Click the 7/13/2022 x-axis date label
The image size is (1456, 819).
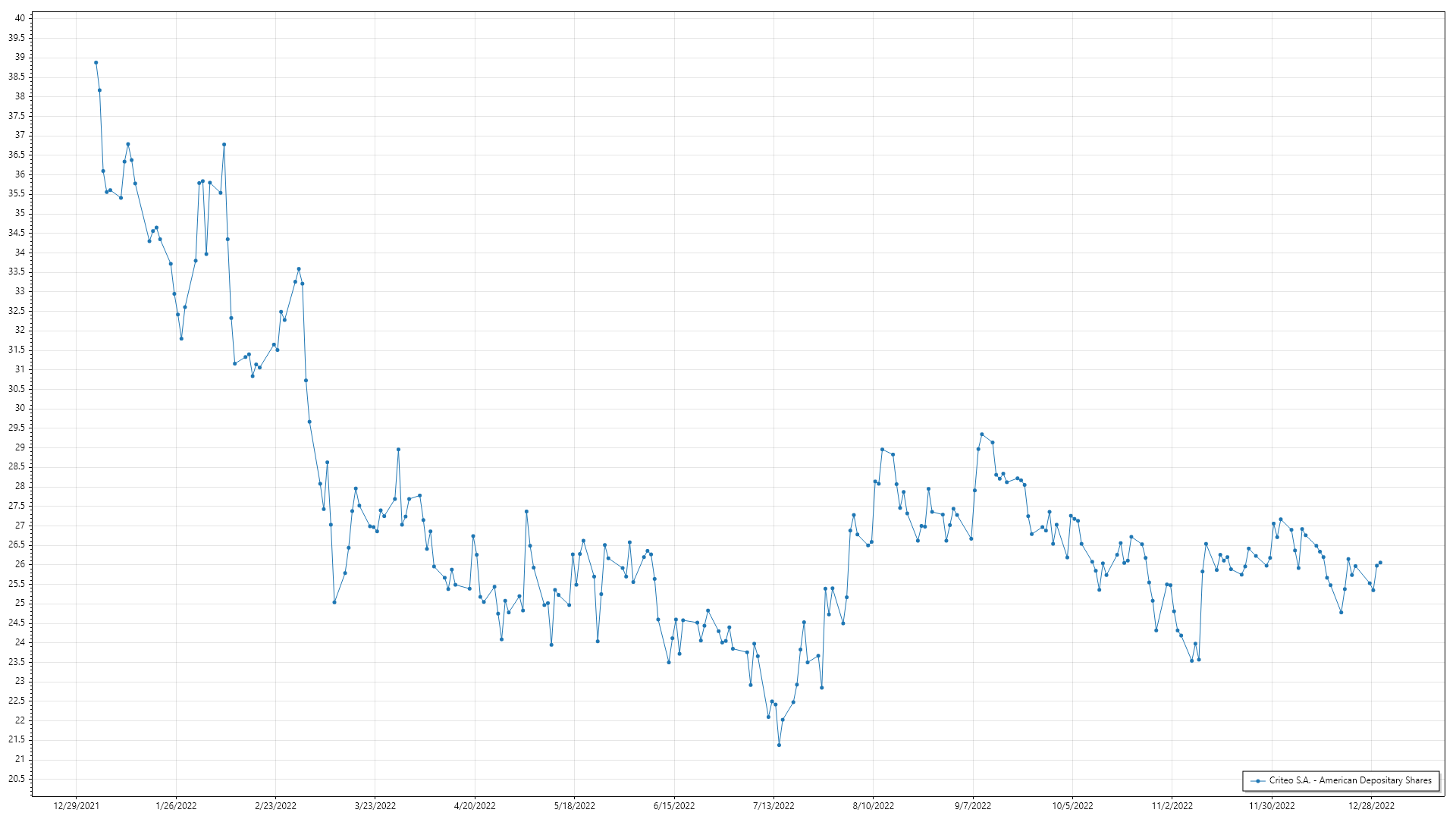[x=773, y=806]
